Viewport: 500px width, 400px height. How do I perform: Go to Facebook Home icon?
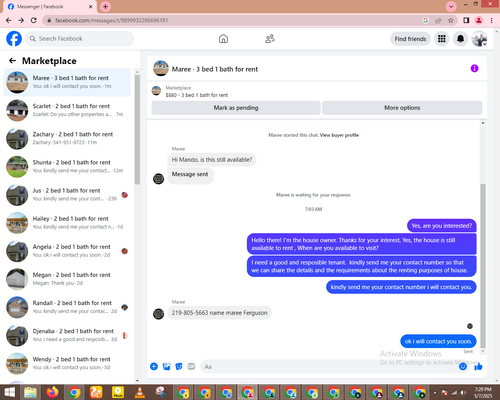223,39
